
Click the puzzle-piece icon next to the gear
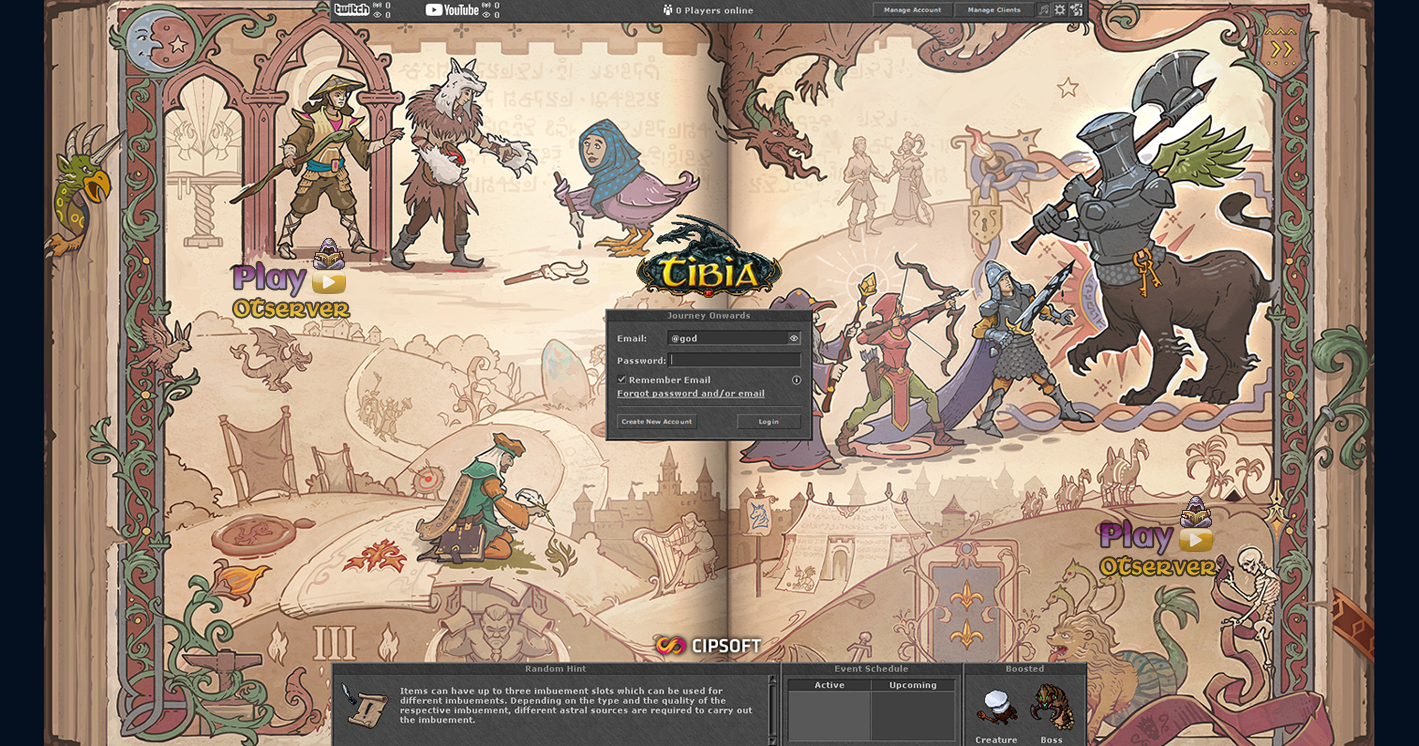point(1076,10)
